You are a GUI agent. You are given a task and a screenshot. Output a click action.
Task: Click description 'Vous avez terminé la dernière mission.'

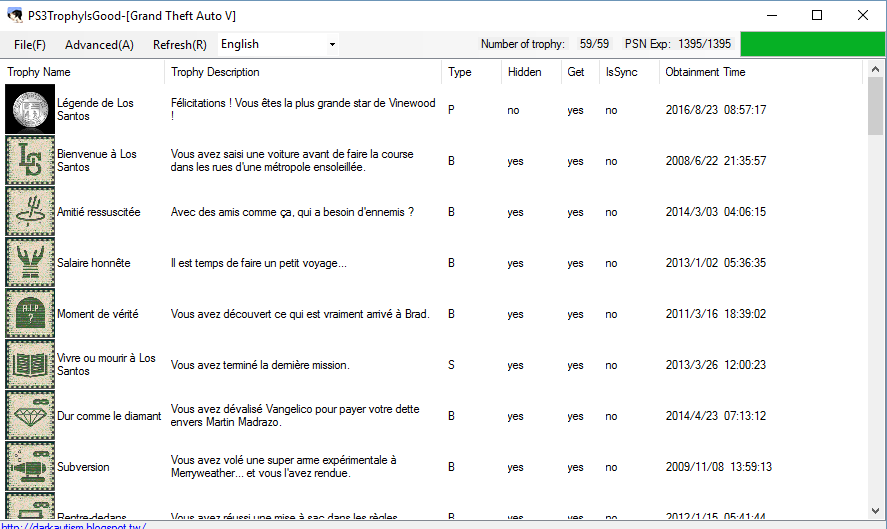[x=260, y=365]
